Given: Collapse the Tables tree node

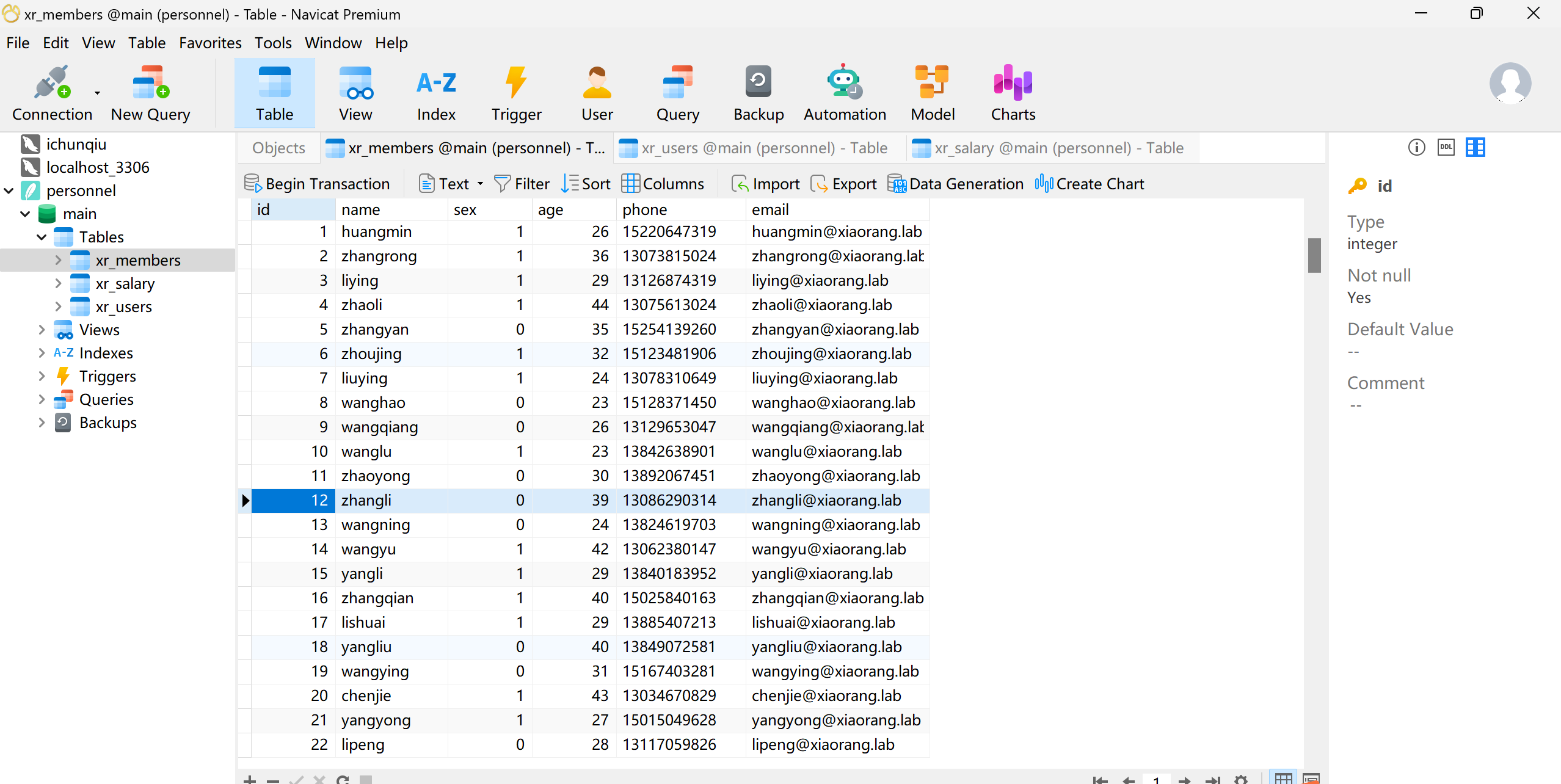Looking at the screenshot, I should (x=42, y=237).
